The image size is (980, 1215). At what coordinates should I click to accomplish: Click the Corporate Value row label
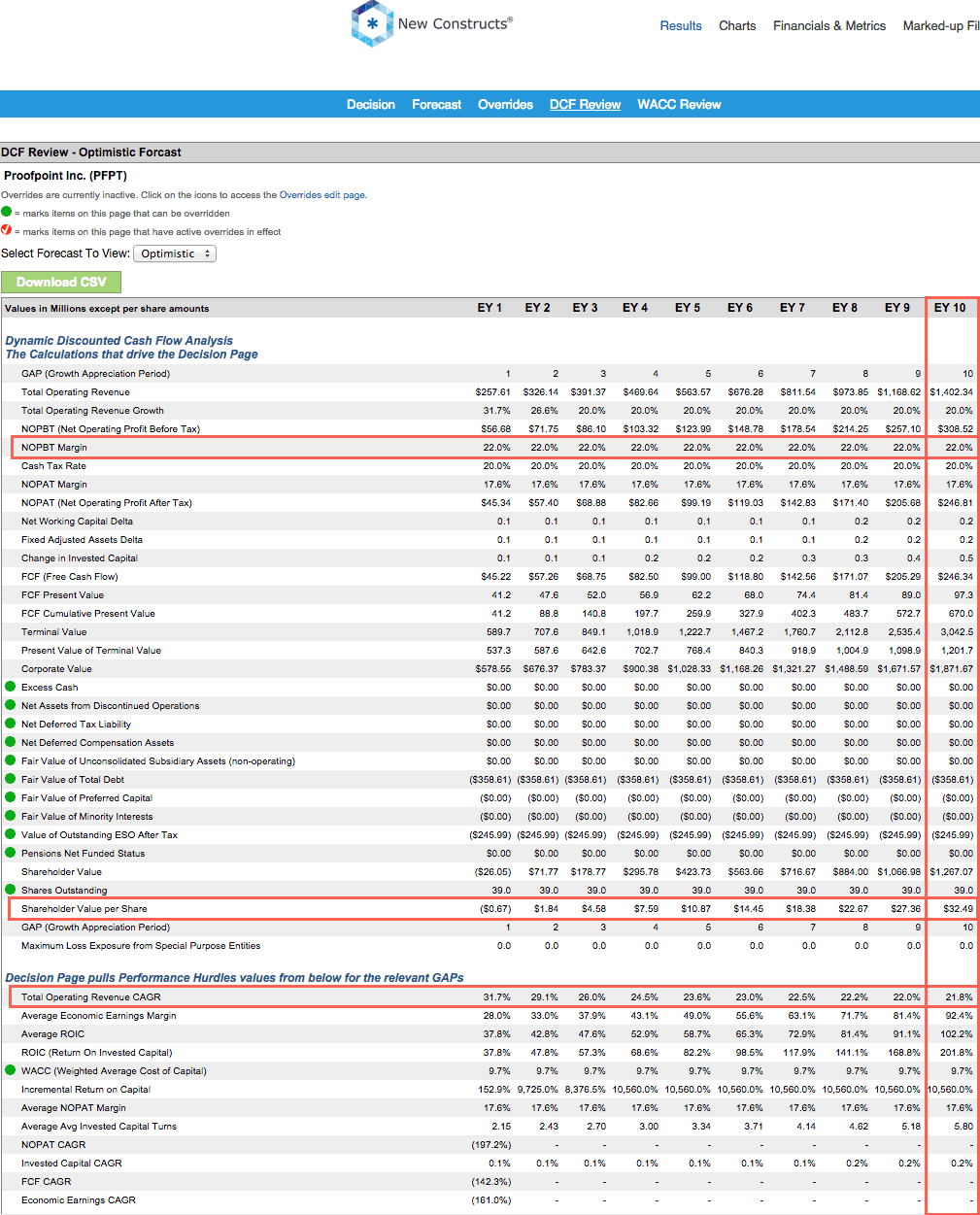pos(56,669)
